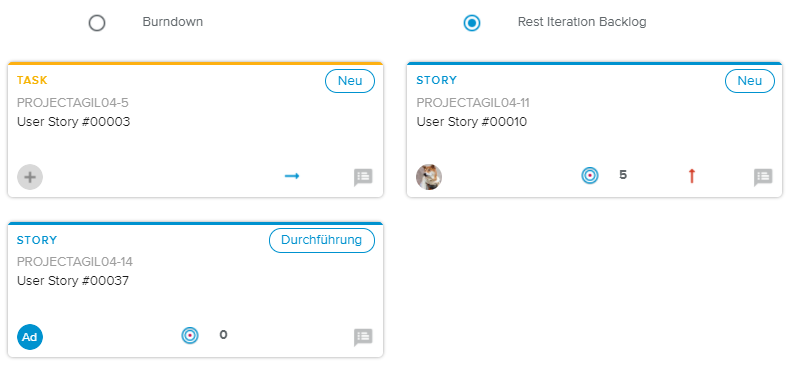797x370 pixels.
Task: Select the Burndown radio button
Action: pos(97,23)
